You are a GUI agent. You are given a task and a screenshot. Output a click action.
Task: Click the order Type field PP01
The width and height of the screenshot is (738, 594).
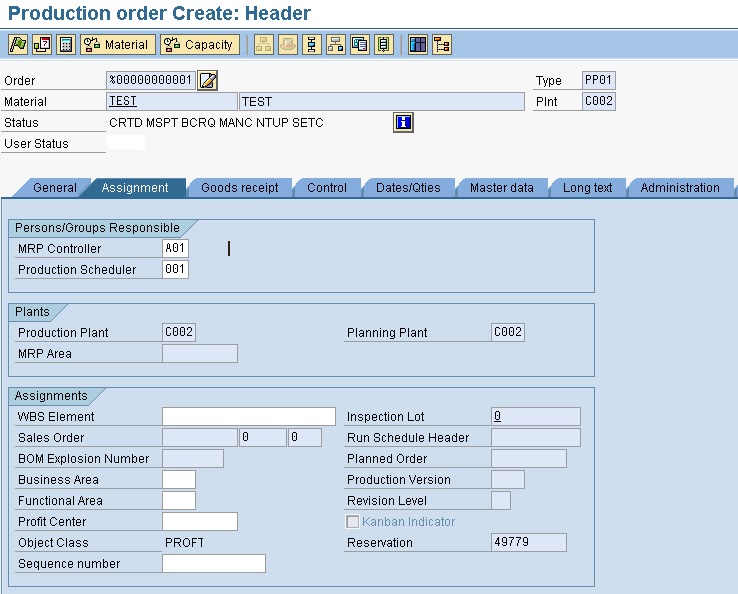pos(599,80)
